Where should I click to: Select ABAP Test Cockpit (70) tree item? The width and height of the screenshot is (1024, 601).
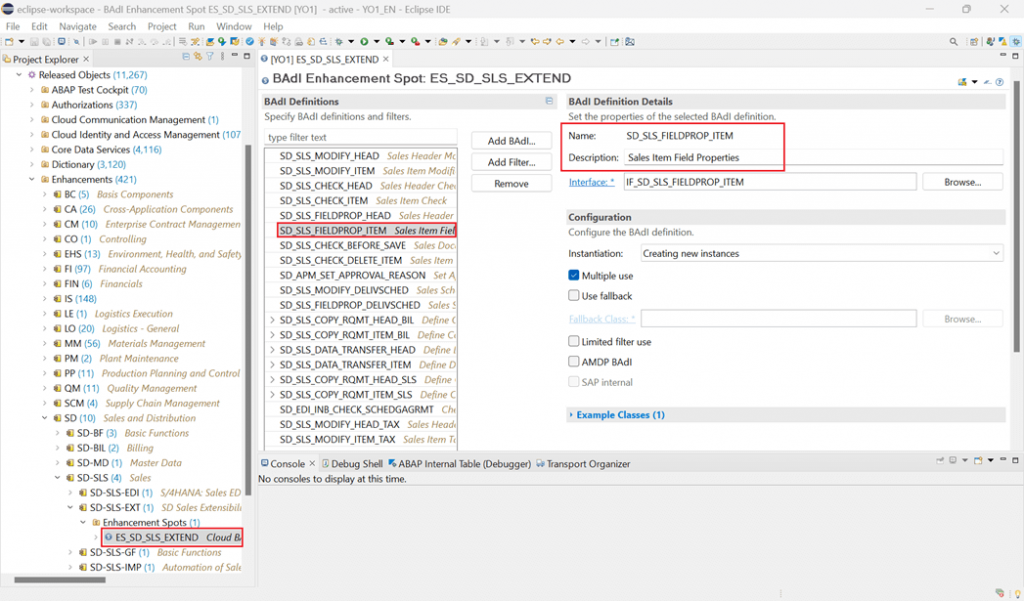(x=99, y=90)
